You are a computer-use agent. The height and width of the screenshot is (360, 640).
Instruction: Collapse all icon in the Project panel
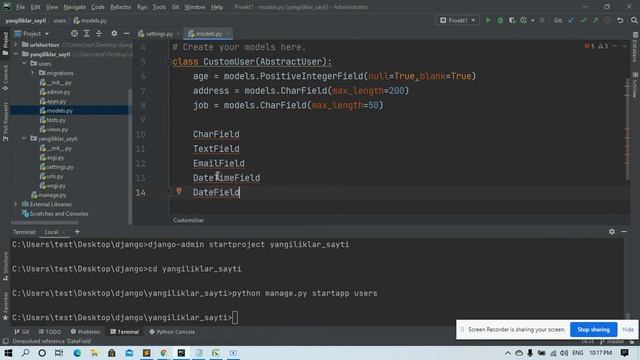(x=99, y=33)
